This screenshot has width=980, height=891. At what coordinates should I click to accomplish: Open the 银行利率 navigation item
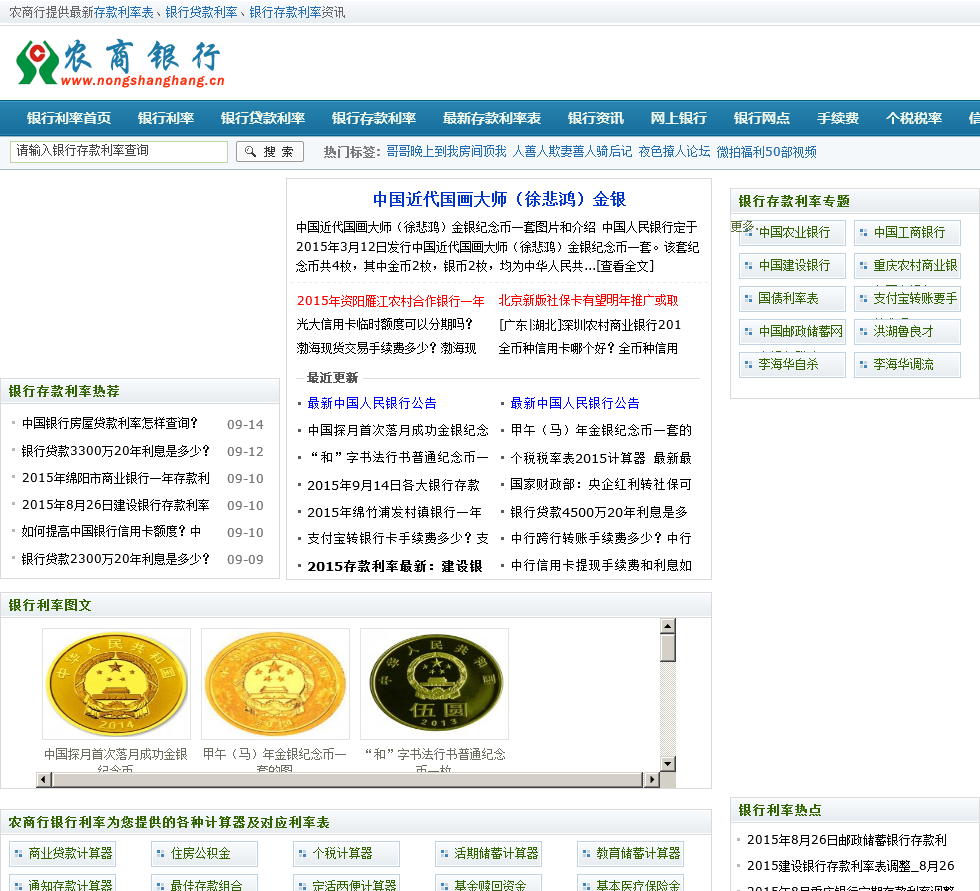(x=166, y=118)
